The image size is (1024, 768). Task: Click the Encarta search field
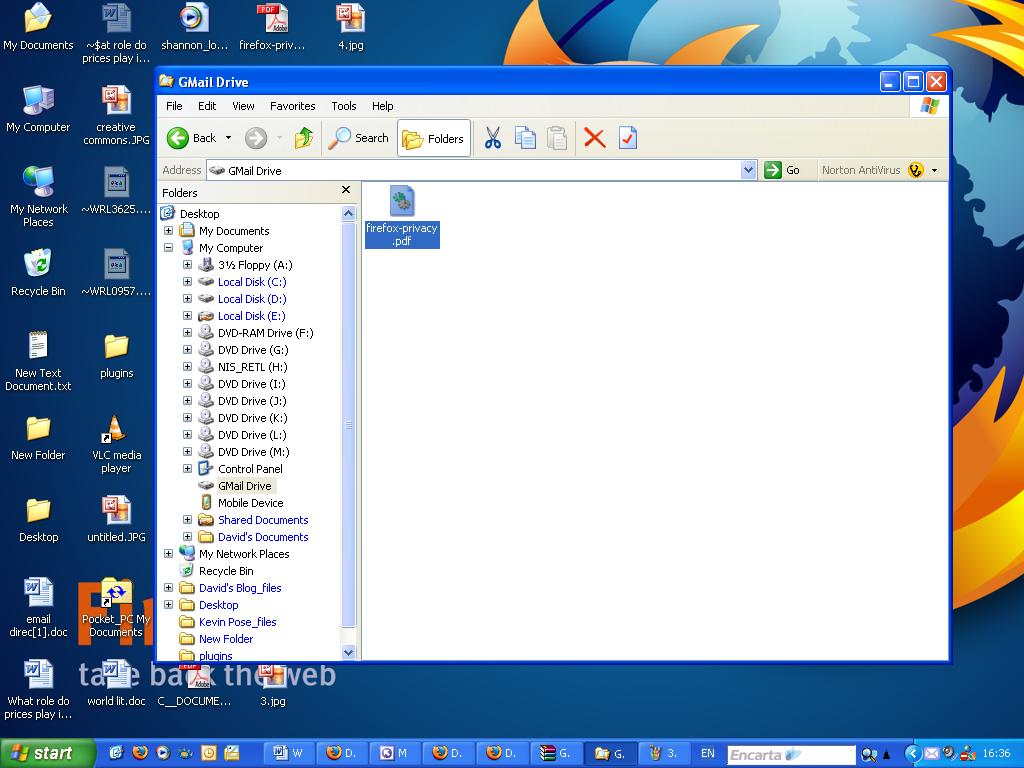coord(790,754)
